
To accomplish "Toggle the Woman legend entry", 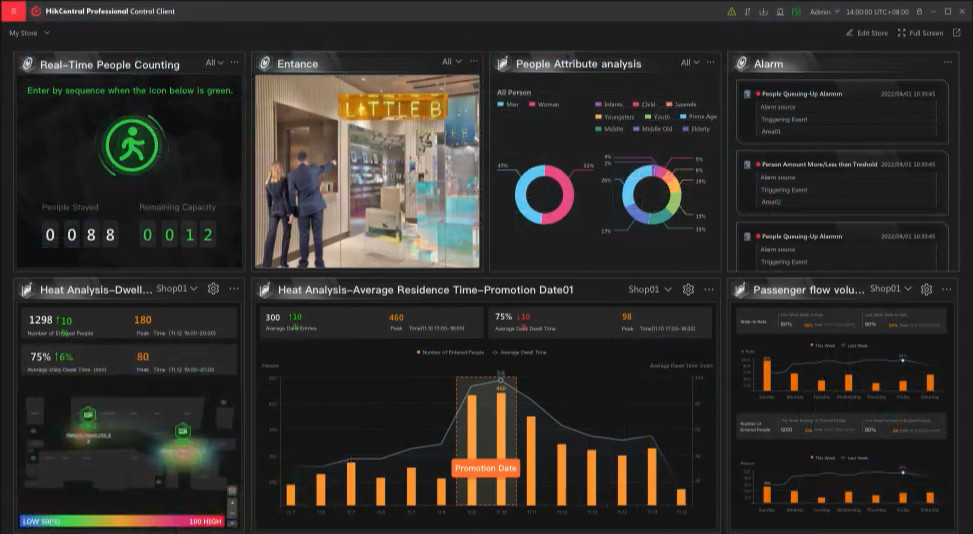I will pos(544,104).
